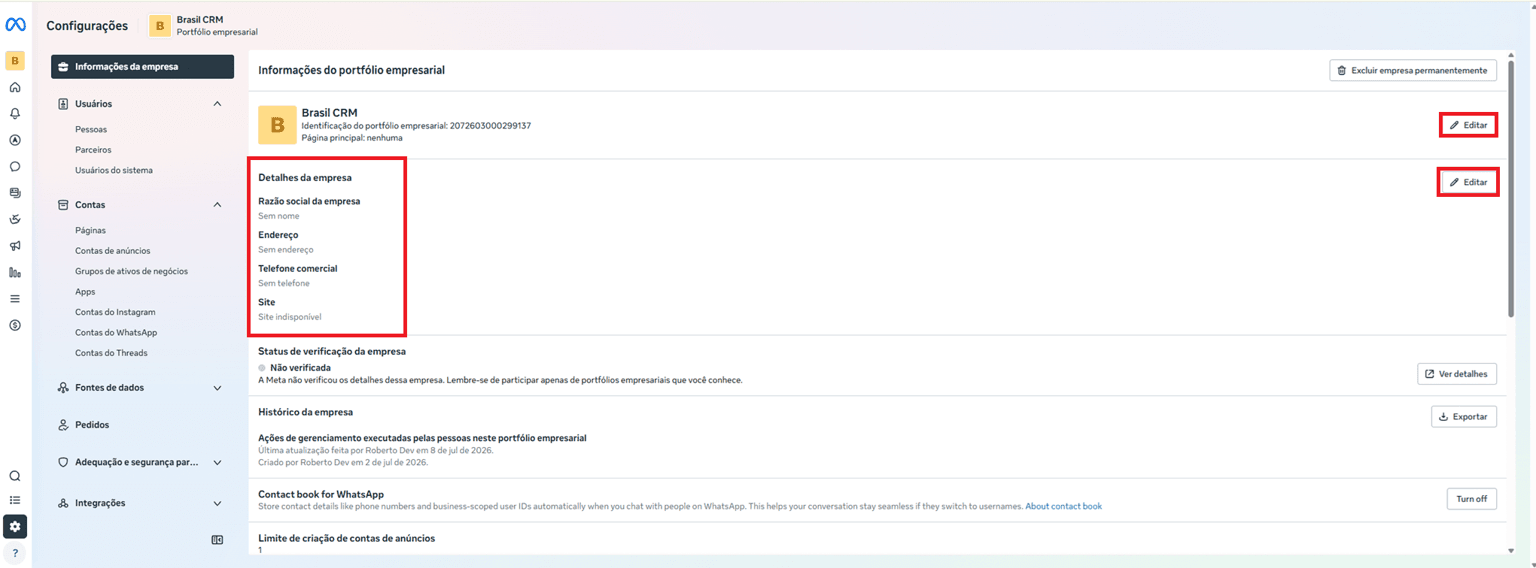Image resolution: width=1536 pixels, height=568 pixels.
Task: Click the download icon on the Exportar button
Action: (x=1443, y=416)
